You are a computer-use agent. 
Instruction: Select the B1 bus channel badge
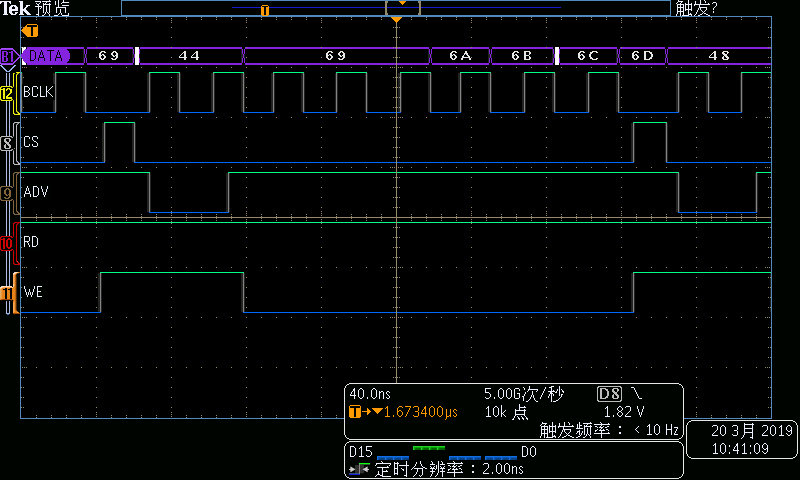(x=8, y=56)
